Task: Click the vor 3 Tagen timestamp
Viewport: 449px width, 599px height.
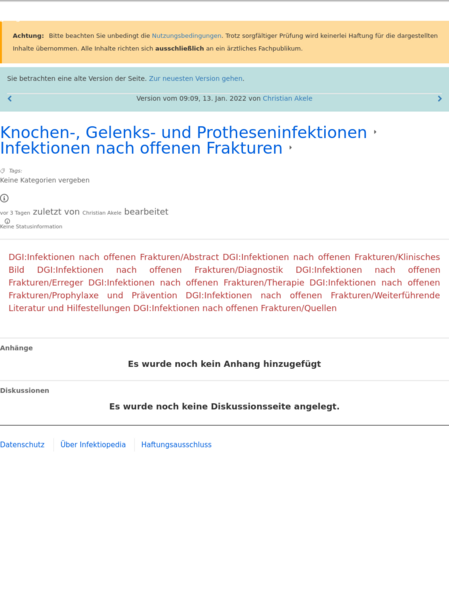Action: pos(15,213)
